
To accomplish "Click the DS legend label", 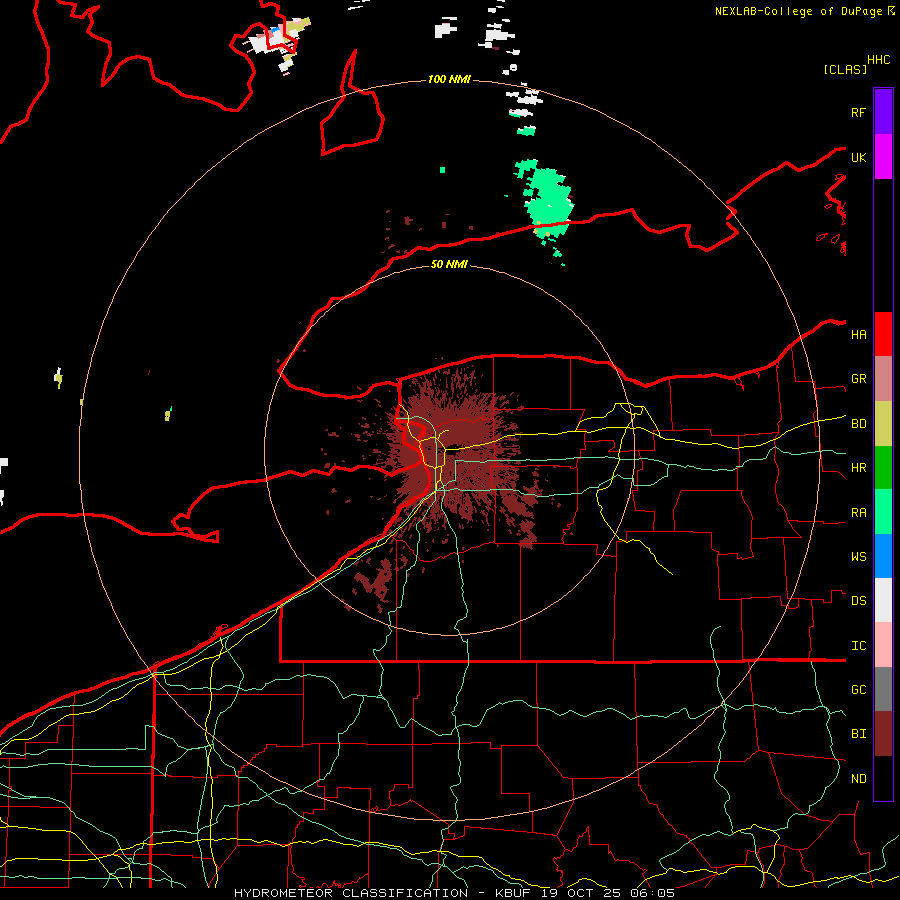I will tap(858, 601).
